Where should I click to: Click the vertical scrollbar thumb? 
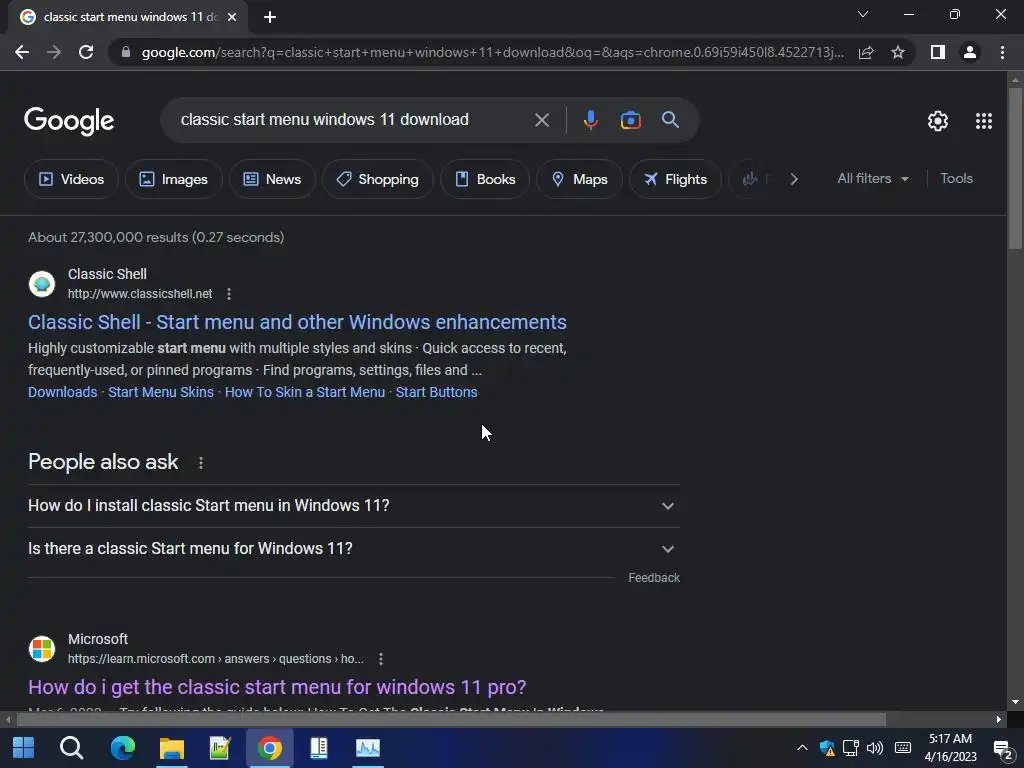click(x=1014, y=168)
